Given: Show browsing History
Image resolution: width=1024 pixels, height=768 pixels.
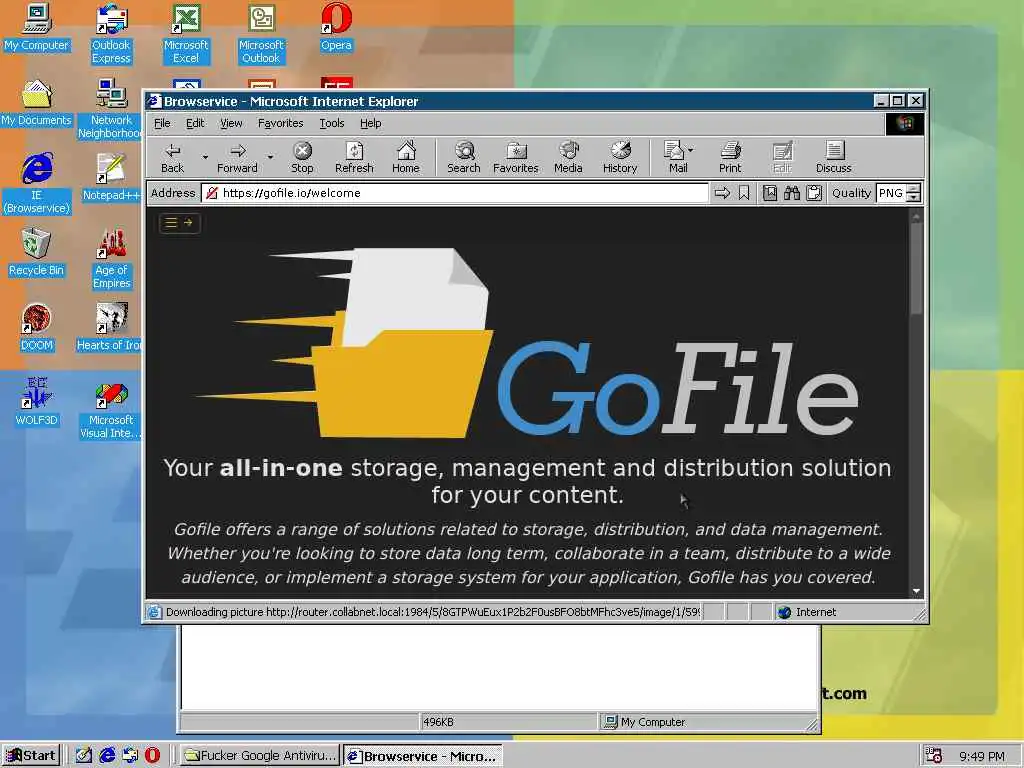Looking at the screenshot, I should pyautogui.click(x=620, y=158).
